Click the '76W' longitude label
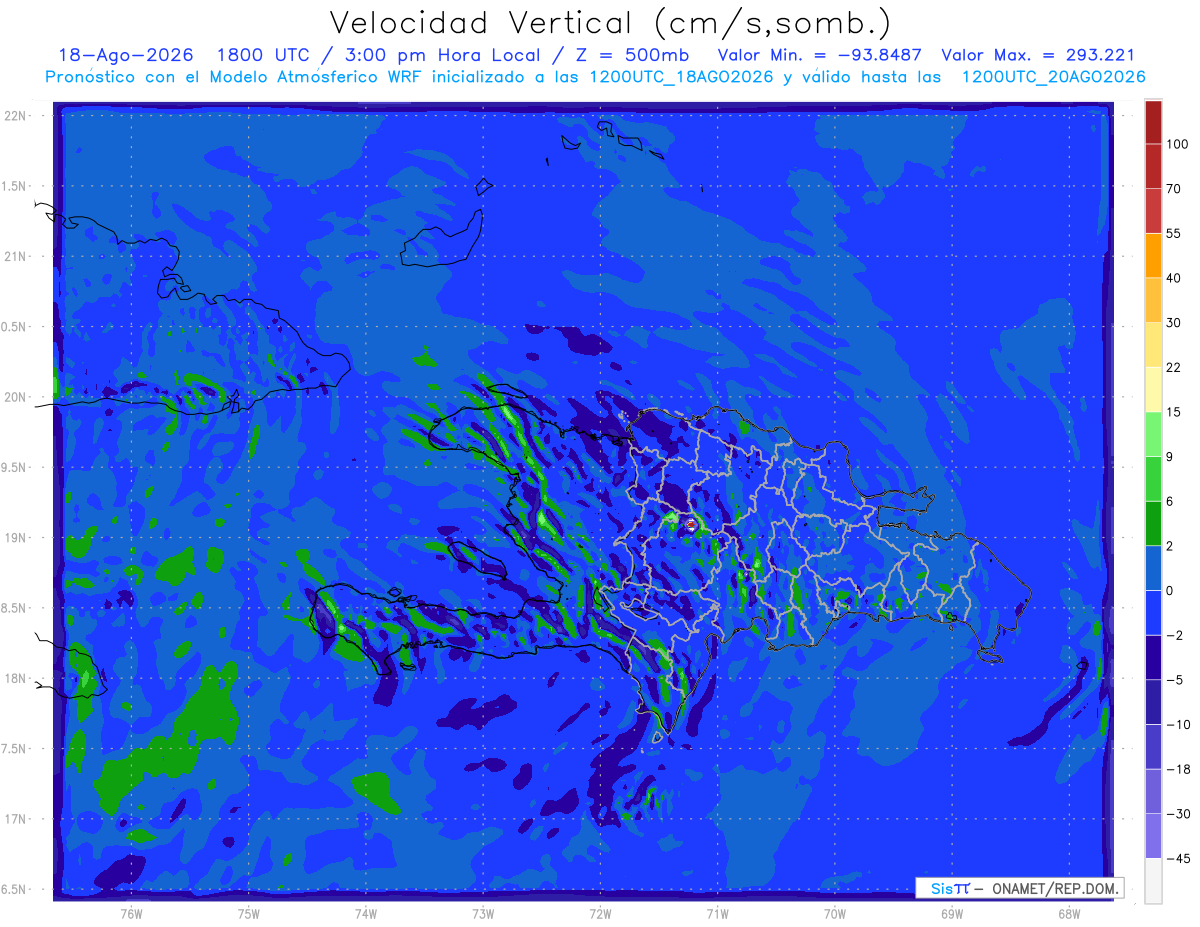 point(131,912)
